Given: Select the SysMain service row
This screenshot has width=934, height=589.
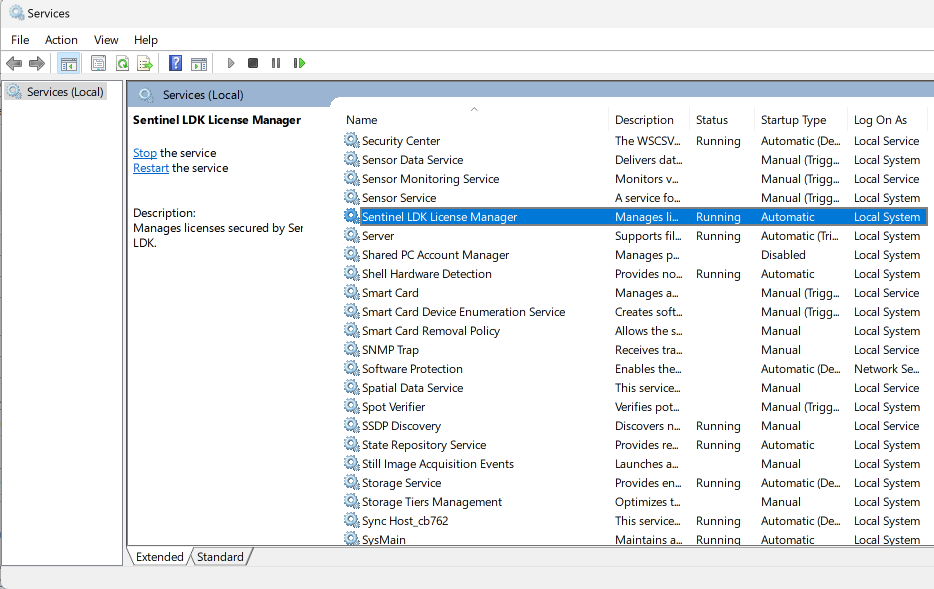Looking at the screenshot, I should (x=635, y=539).
